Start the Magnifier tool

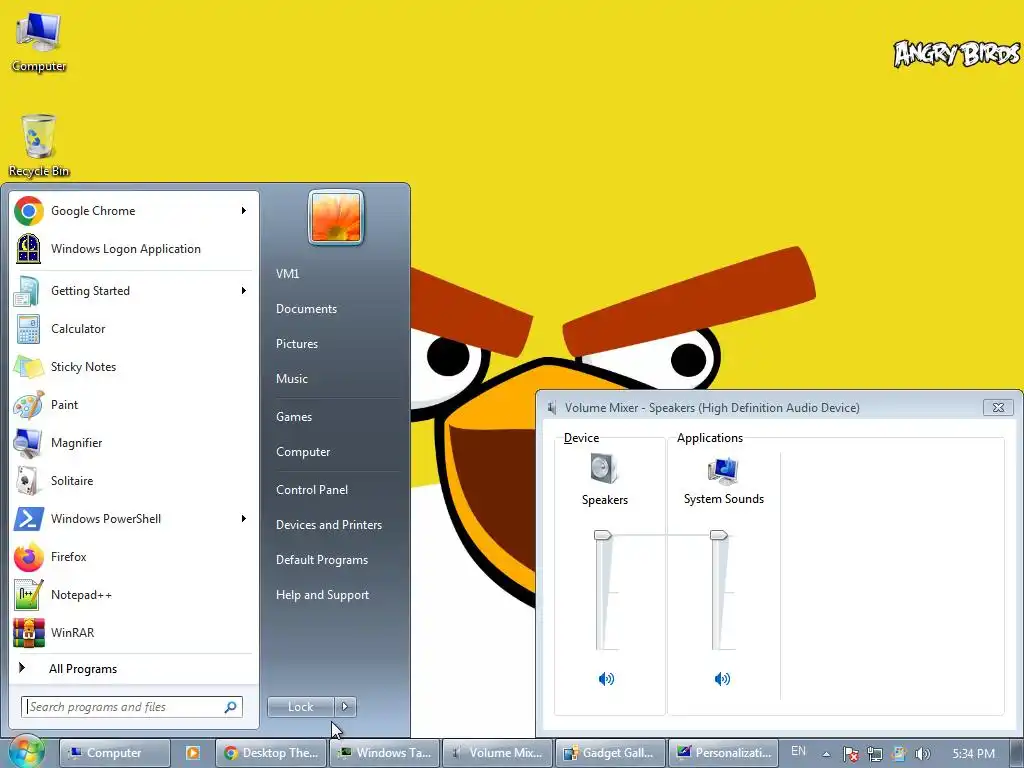pos(133,443)
